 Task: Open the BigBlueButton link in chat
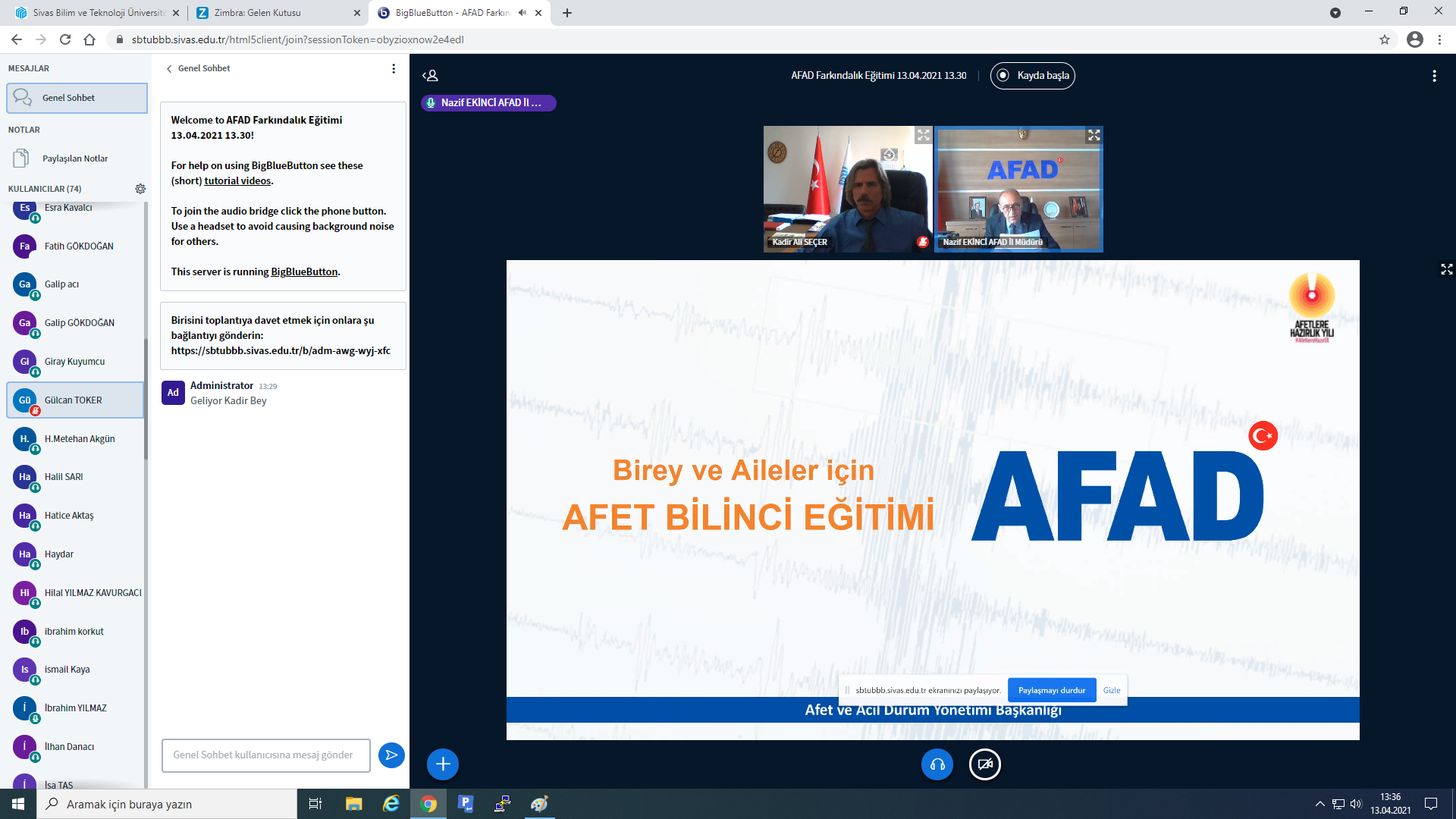click(x=304, y=271)
